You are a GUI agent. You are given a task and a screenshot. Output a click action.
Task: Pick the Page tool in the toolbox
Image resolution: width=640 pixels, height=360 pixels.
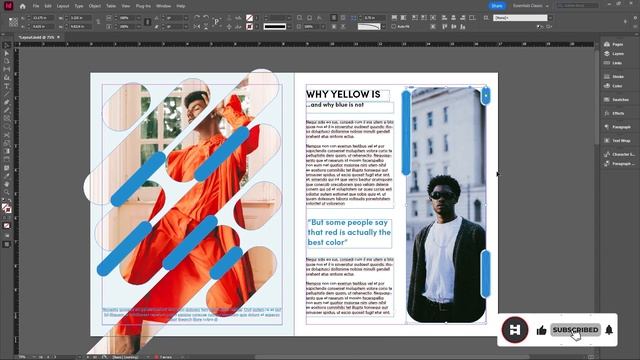tap(7, 61)
